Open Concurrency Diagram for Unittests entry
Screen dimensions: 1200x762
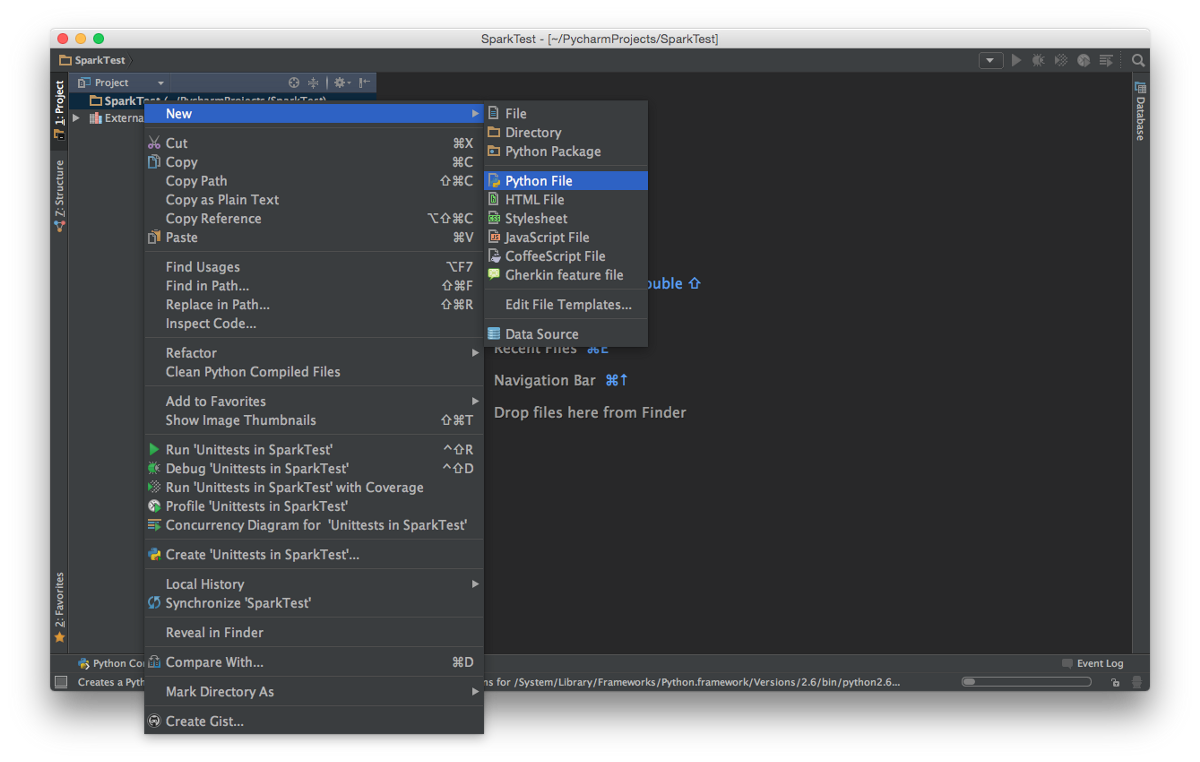314,525
